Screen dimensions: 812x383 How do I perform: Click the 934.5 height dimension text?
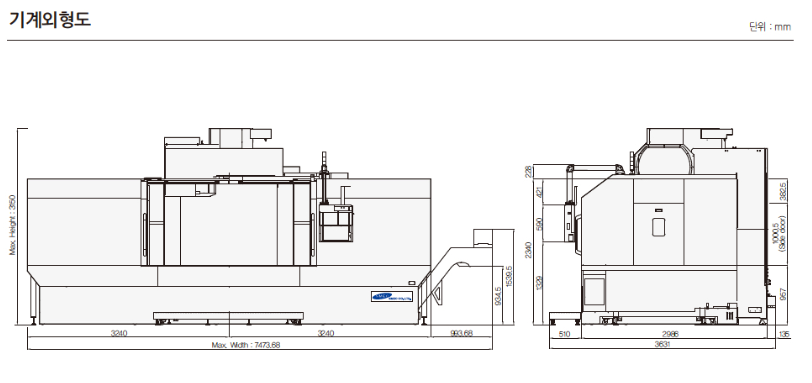pyautogui.click(x=498, y=297)
